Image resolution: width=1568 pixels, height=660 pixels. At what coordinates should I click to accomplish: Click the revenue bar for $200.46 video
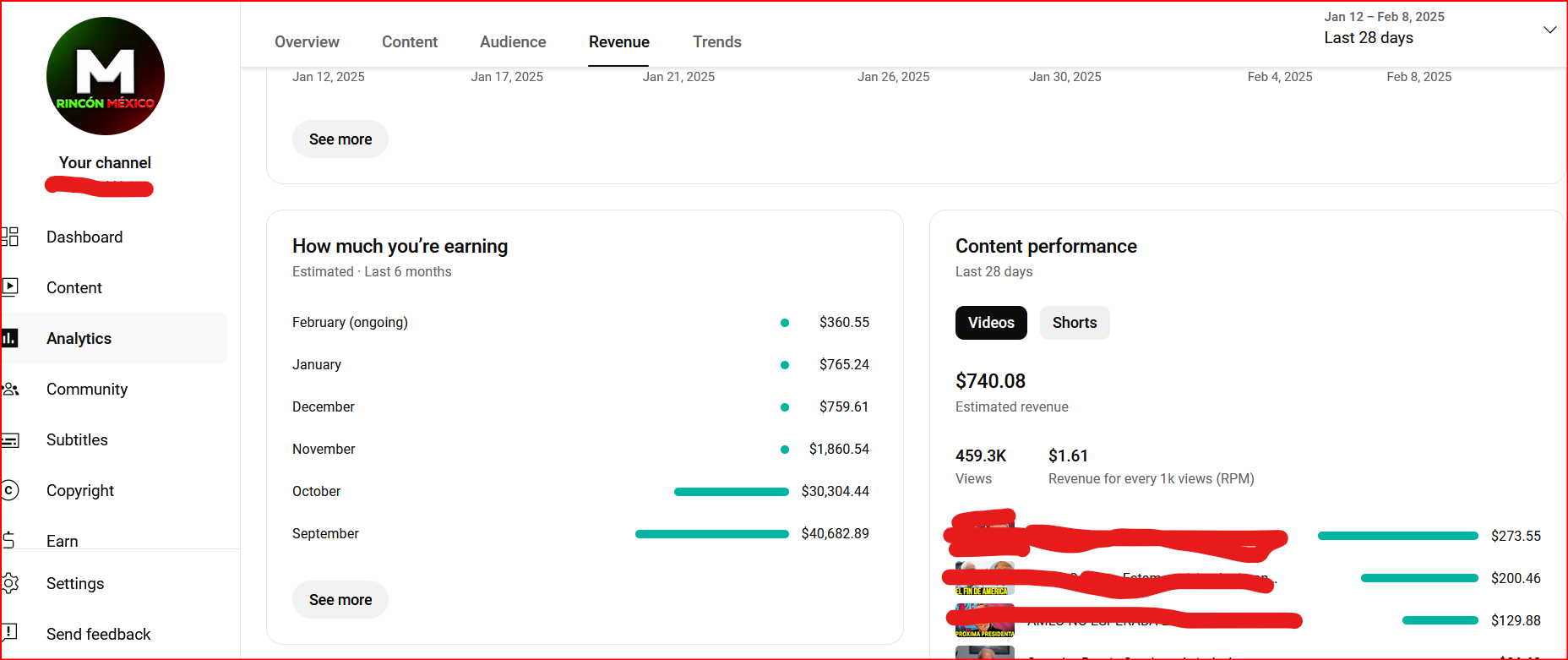coord(1419,578)
